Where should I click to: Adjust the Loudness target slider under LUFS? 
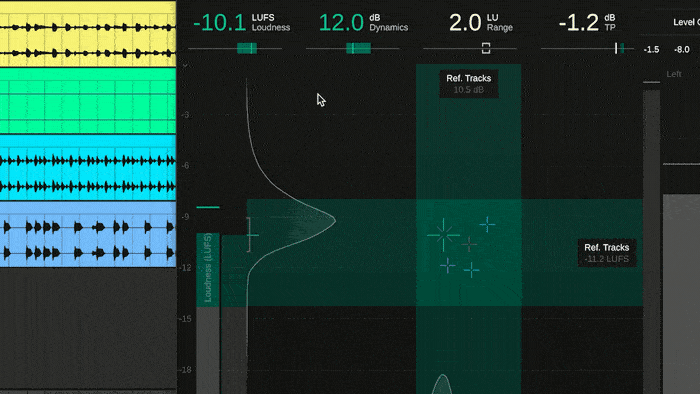[x=247, y=48]
